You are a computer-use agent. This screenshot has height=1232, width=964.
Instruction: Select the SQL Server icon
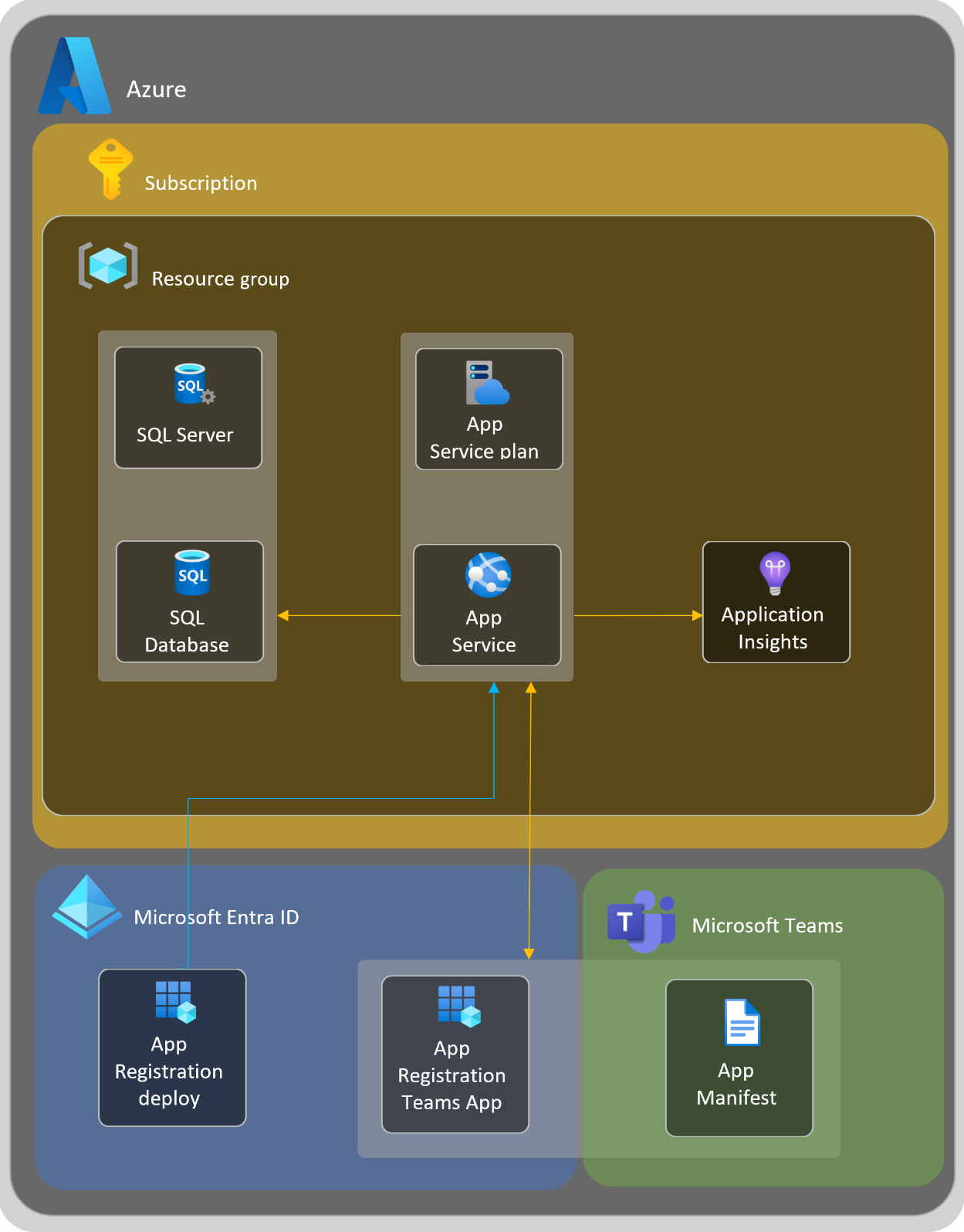[194, 384]
